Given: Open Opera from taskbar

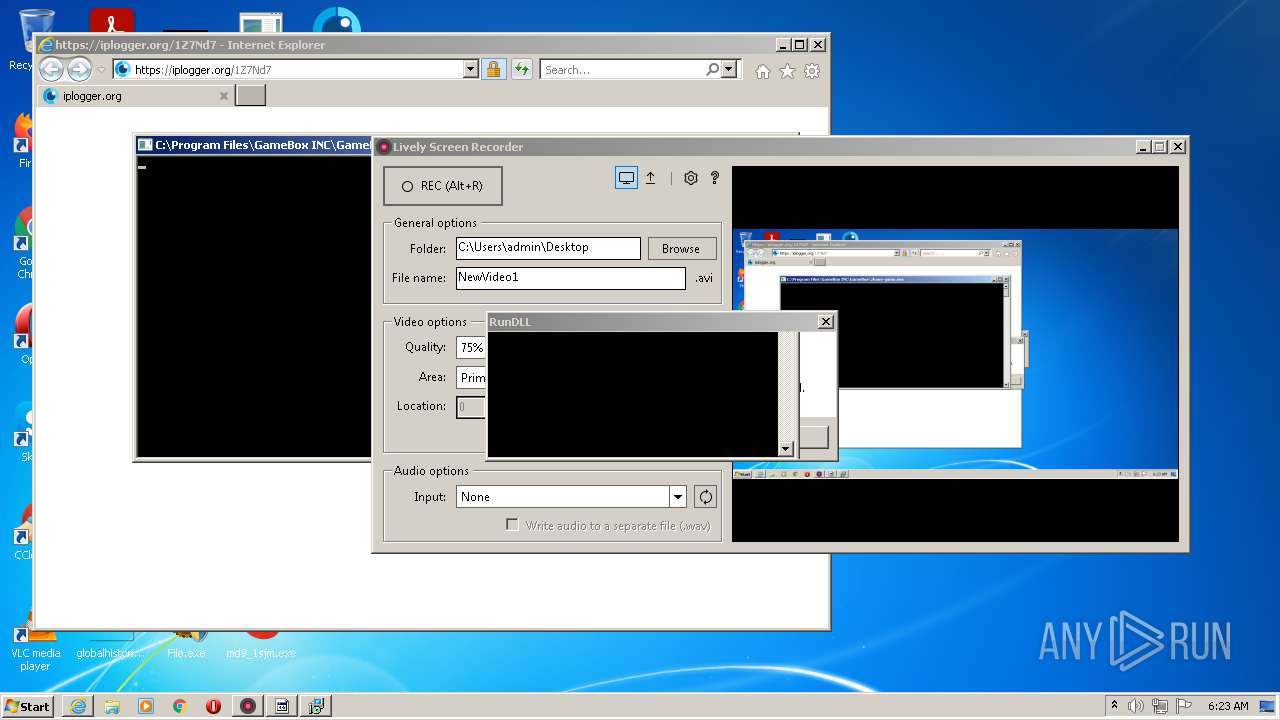Looking at the screenshot, I should pos(213,706).
